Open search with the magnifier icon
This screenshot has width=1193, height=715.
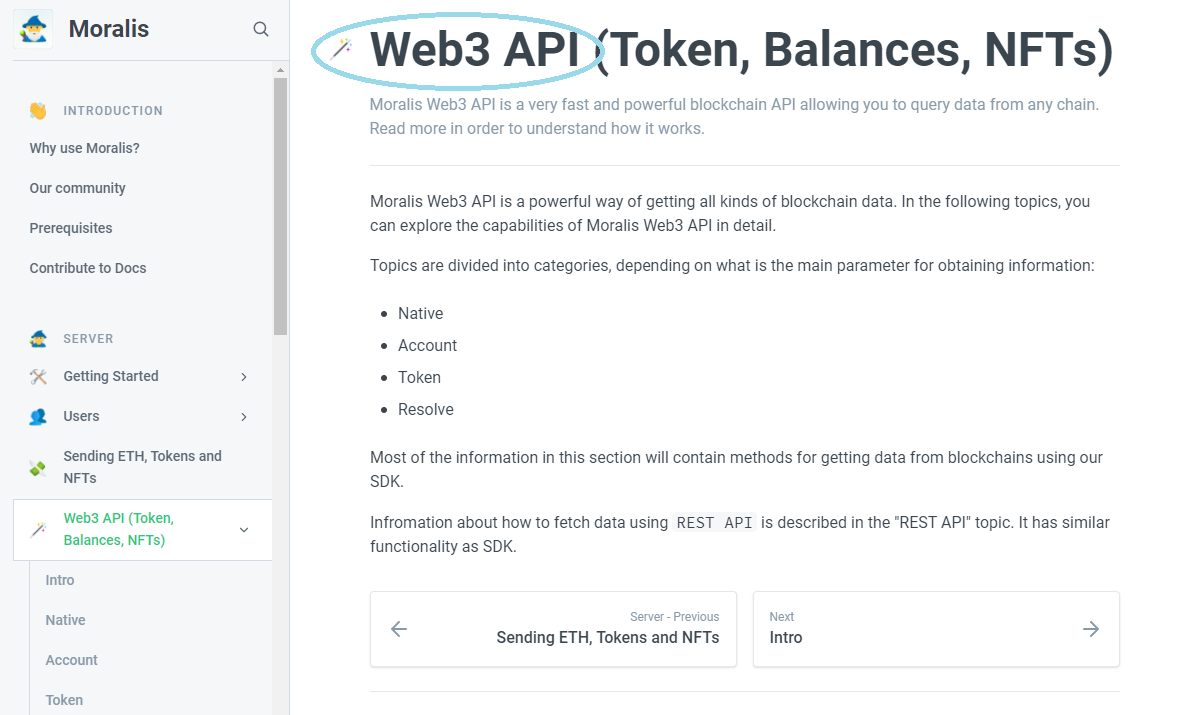[x=261, y=29]
